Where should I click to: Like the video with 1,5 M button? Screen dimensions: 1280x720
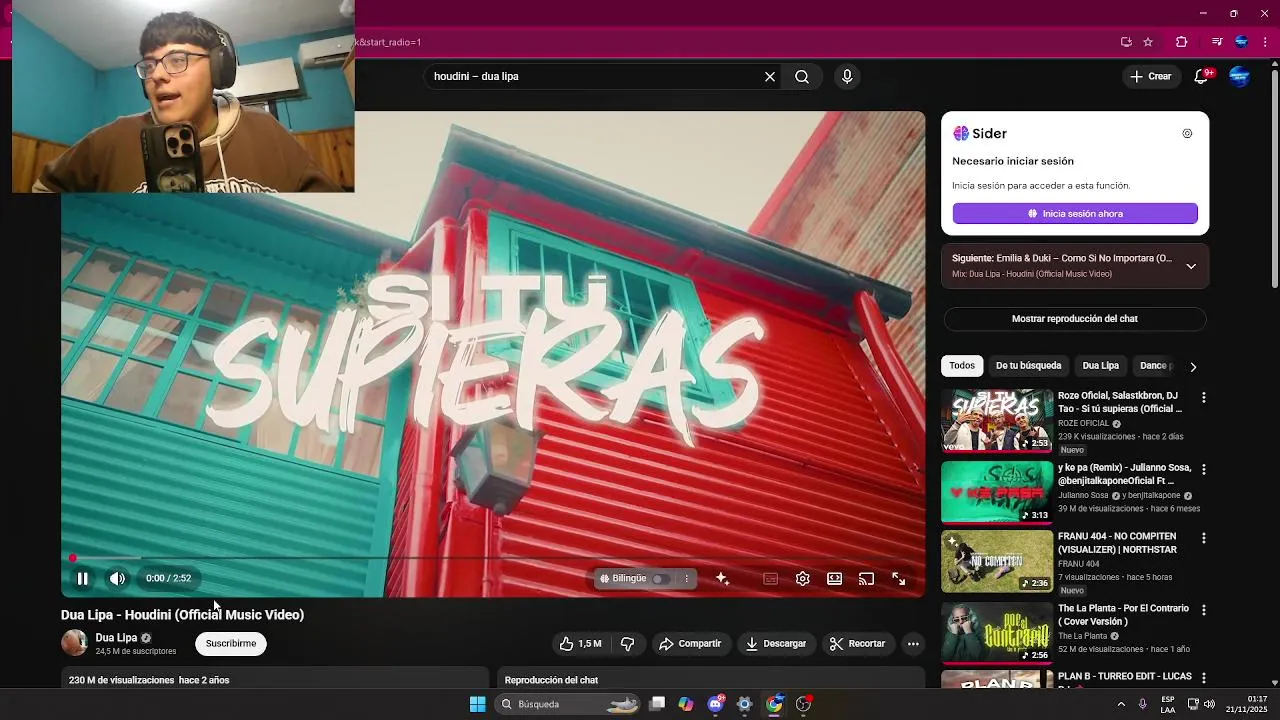[x=580, y=644]
